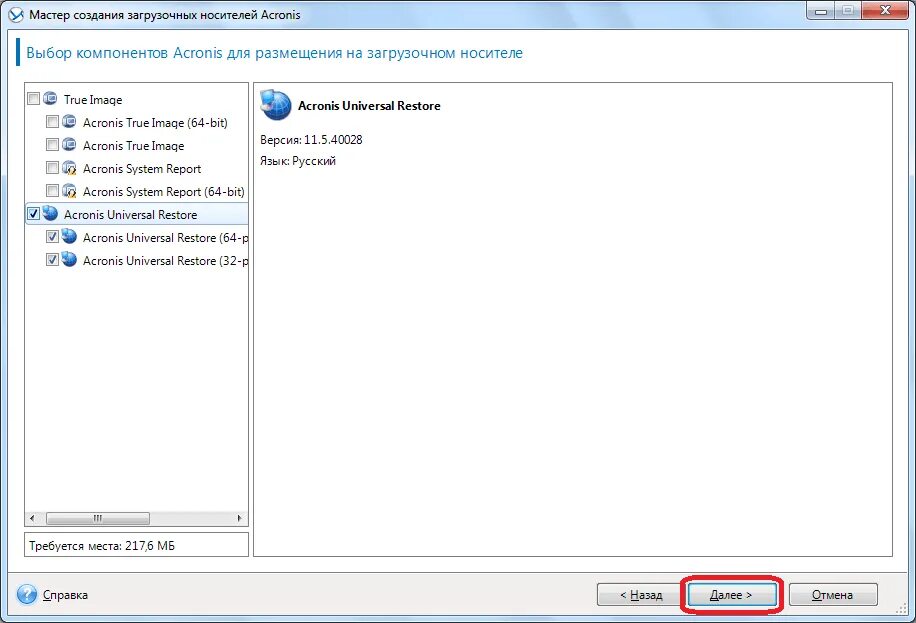Click the Acronis Universal Restore heading in details

coord(369,106)
